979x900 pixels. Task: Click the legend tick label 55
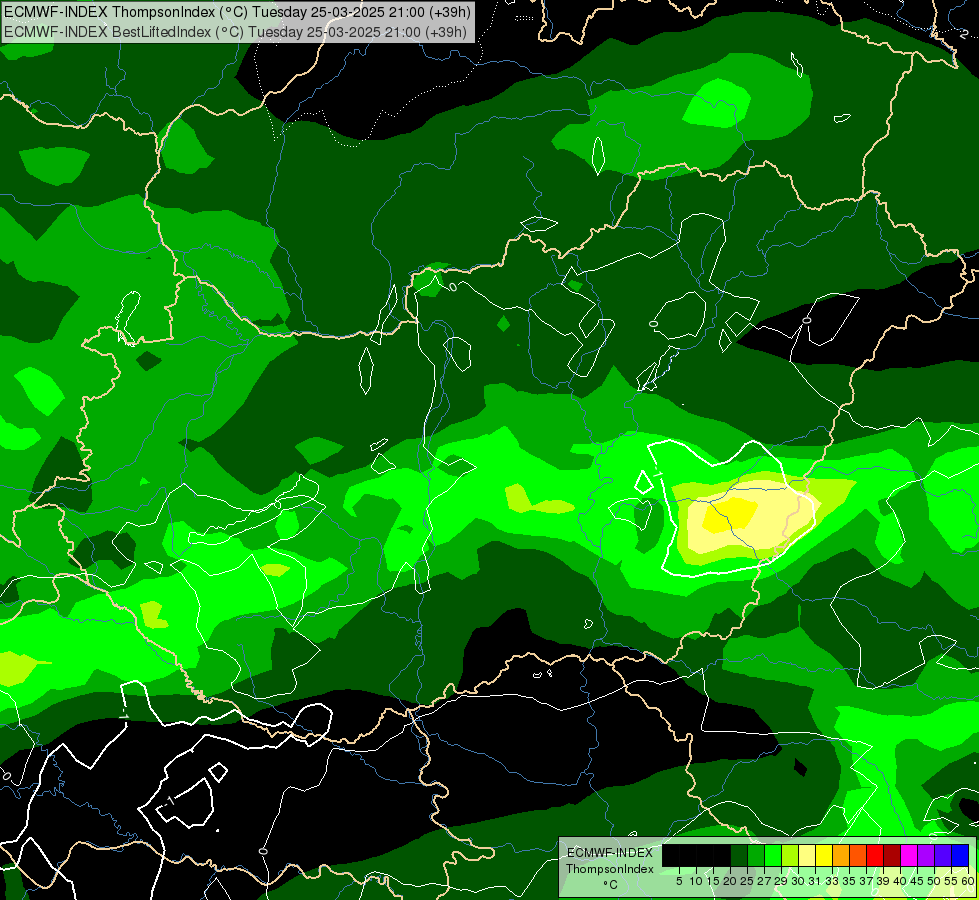(x=952, y=881)
